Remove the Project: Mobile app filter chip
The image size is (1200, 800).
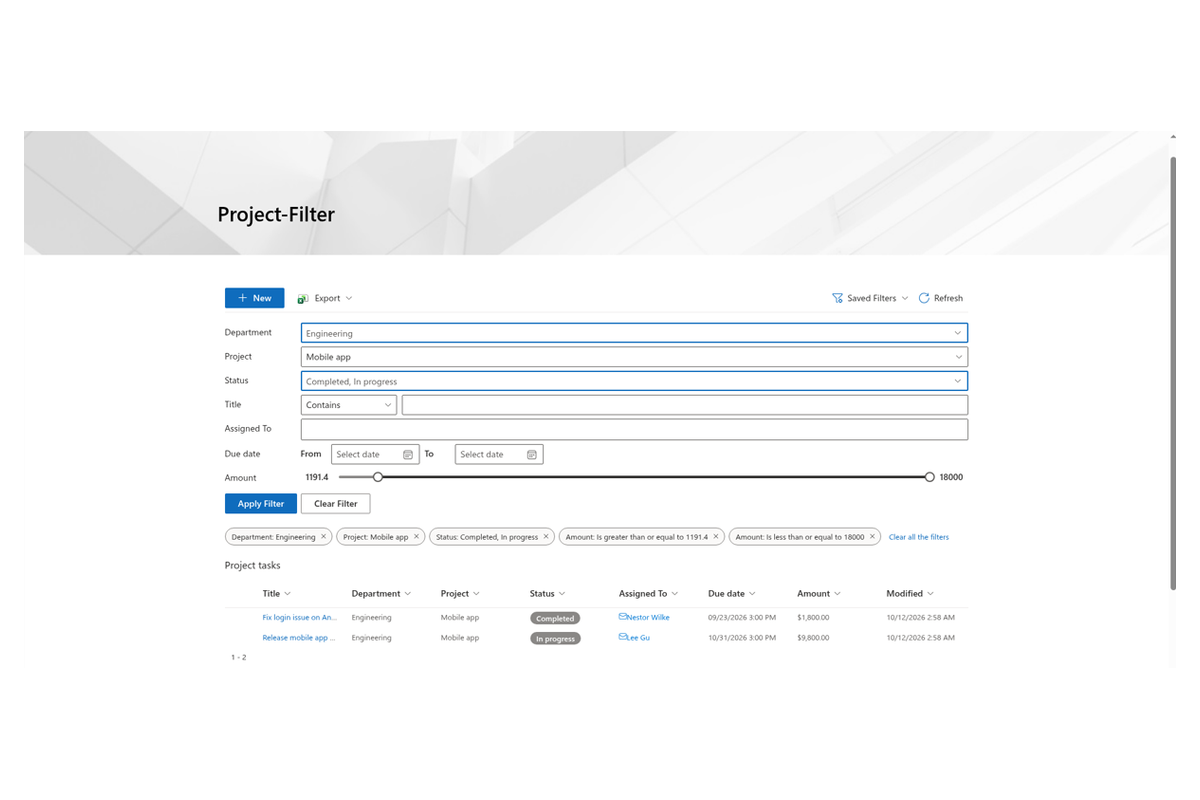tap(417, 537)
